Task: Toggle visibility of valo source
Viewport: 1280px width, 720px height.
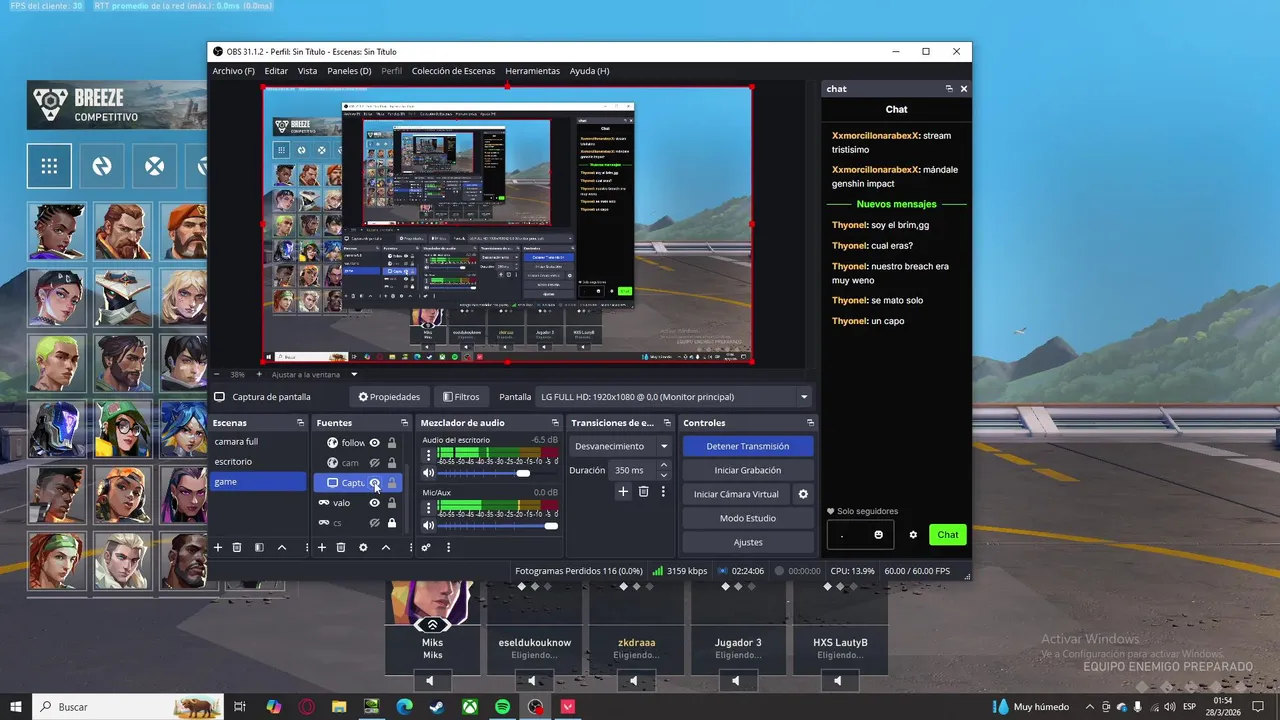Action: click(x=375, y=503)
